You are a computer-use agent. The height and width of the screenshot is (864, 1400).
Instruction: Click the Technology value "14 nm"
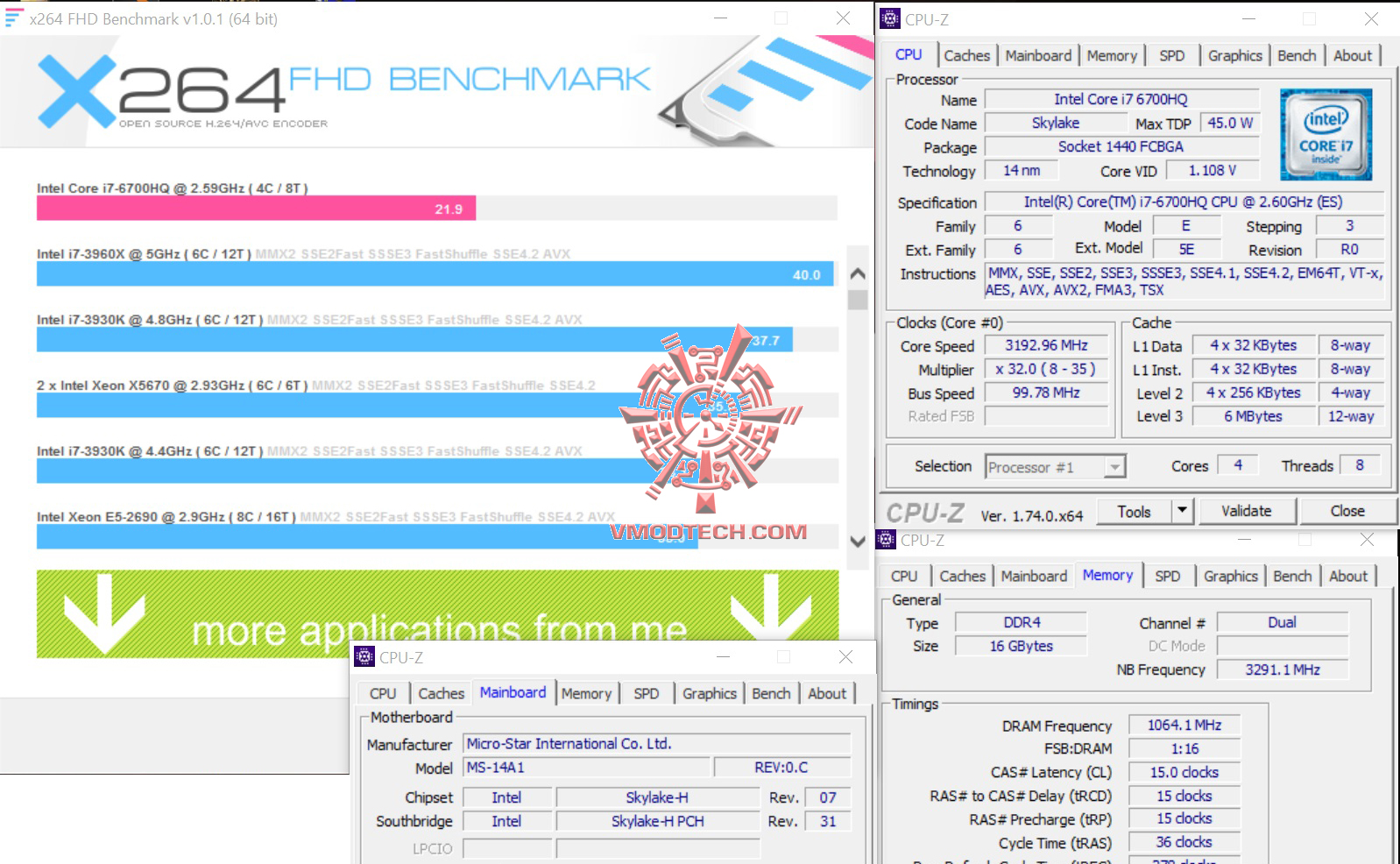click(x=1022, y=171)
